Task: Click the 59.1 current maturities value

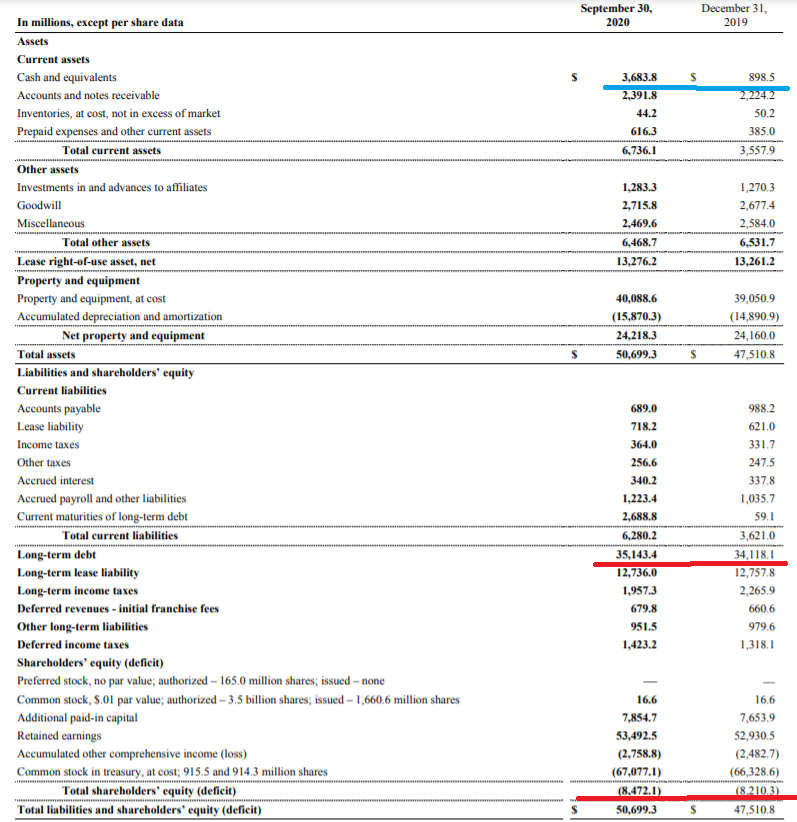Action: point(764,516)
